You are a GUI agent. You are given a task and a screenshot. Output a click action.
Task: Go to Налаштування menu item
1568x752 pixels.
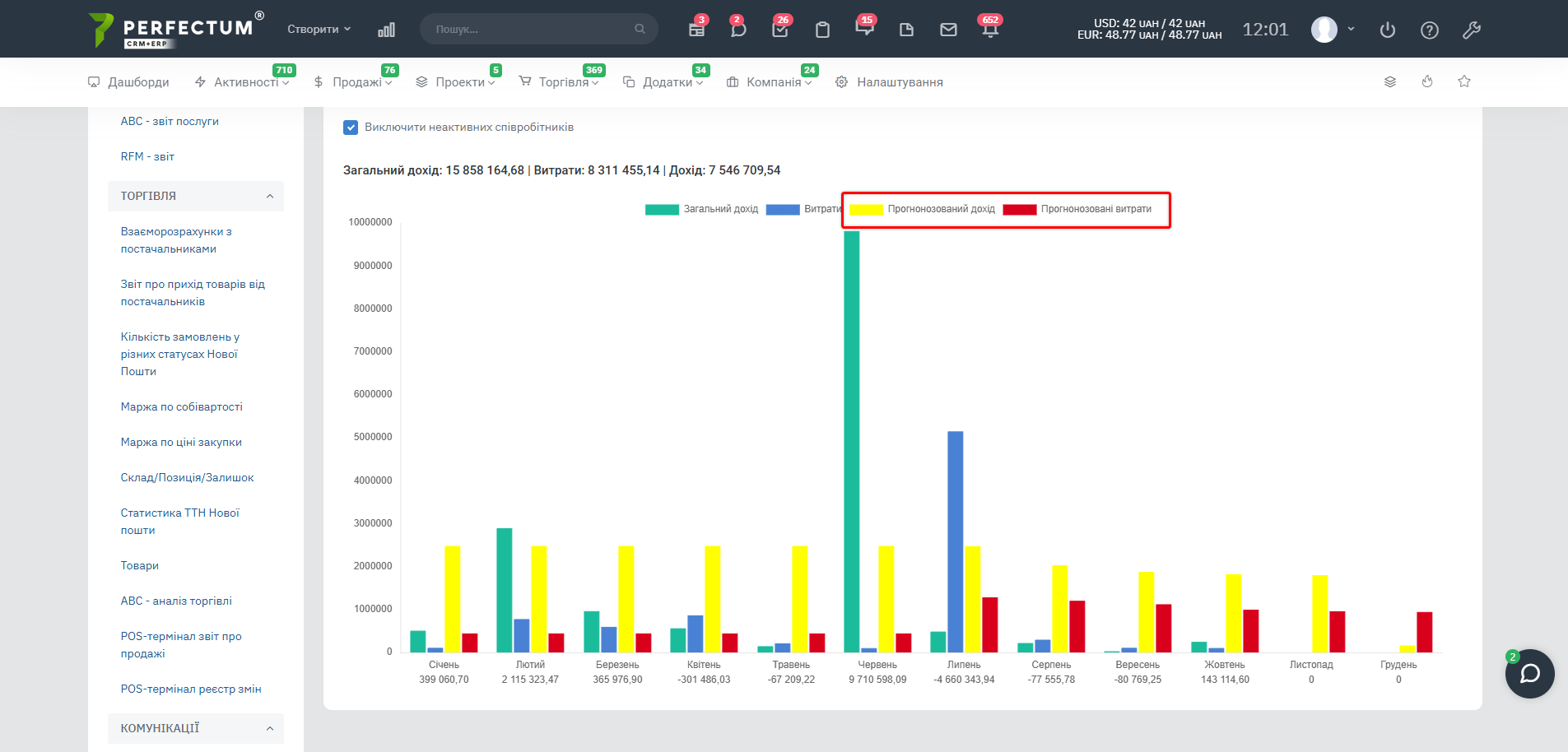coord(899,82)
